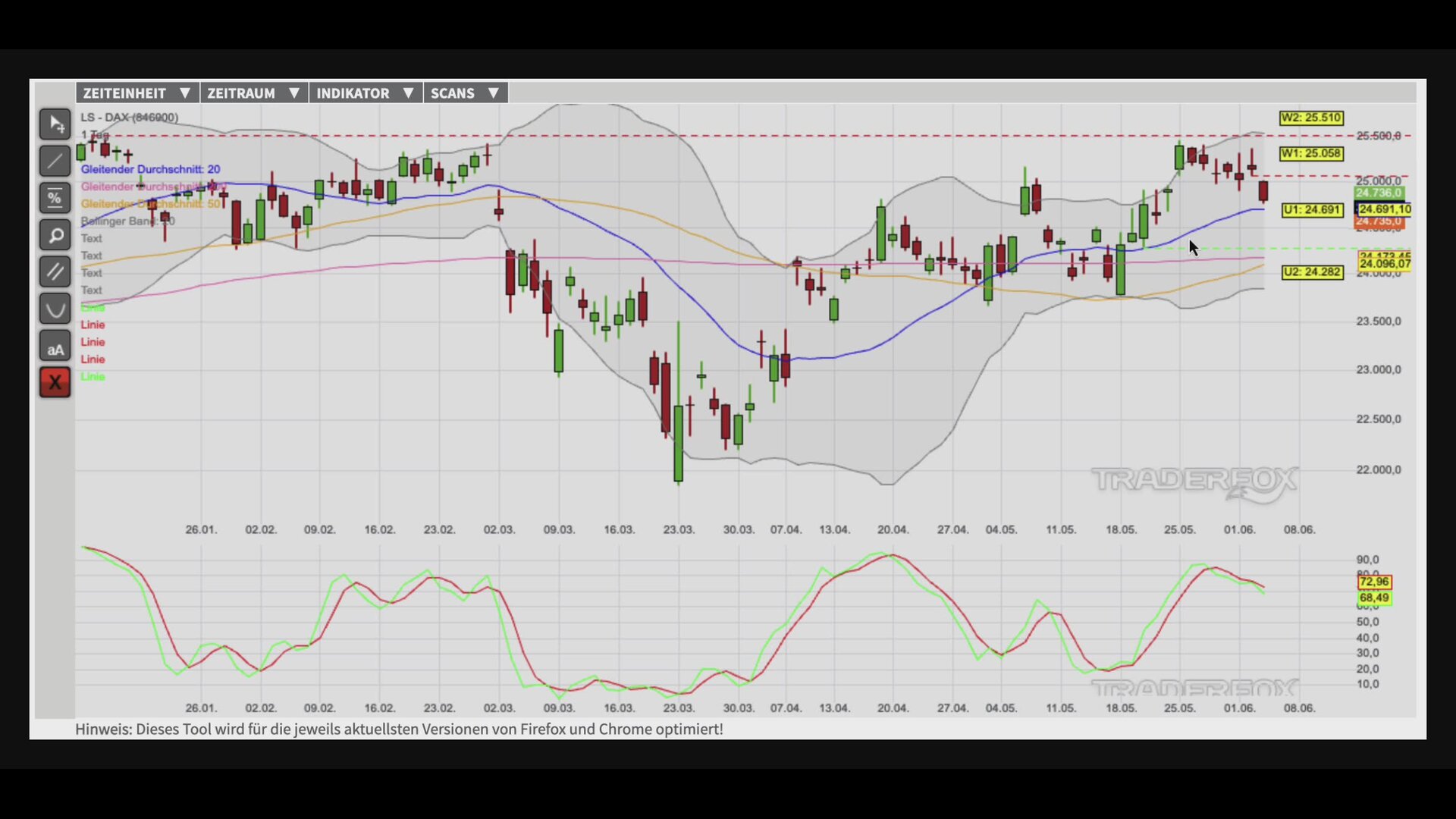1456x819 pixels.
Task: Pick the magnifier zoom tool
Action: point(55,235)
